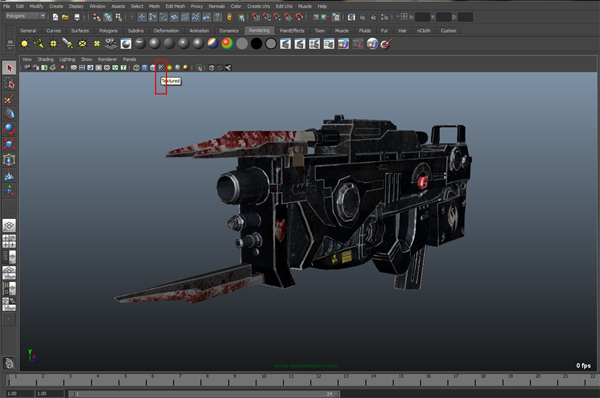The width and height of the screenshot is (600, 398).
Task: Choose the Paint Selection tool
Action: [x=9, y=99]
